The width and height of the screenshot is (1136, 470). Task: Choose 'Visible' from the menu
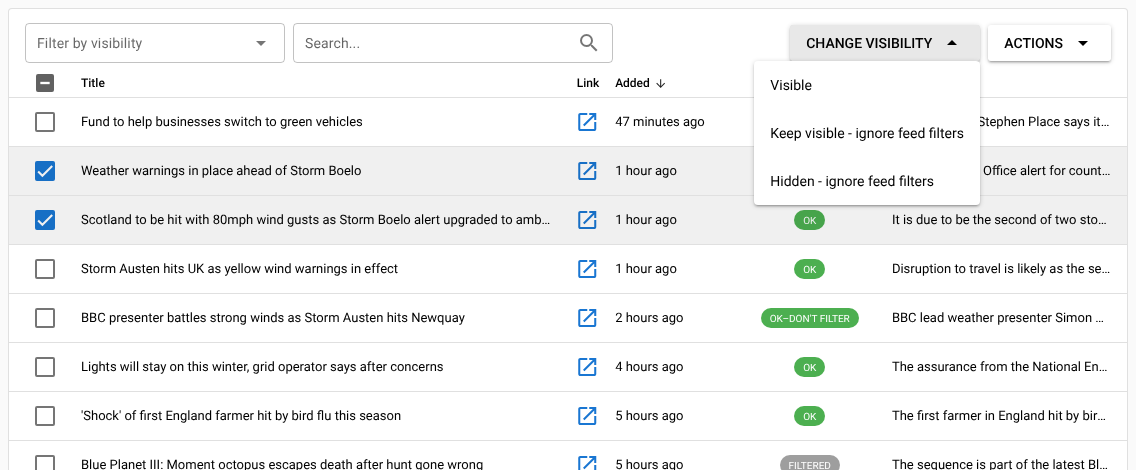click(x=866, y=85)
